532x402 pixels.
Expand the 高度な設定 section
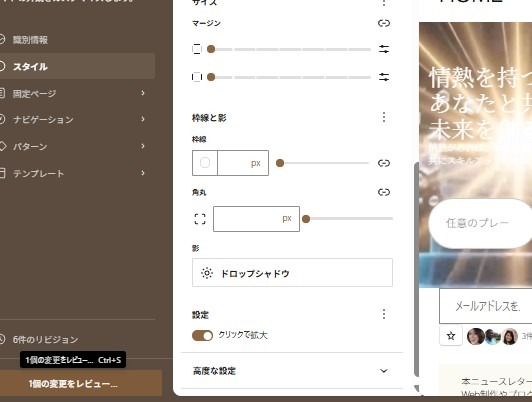tap(292, 371)
